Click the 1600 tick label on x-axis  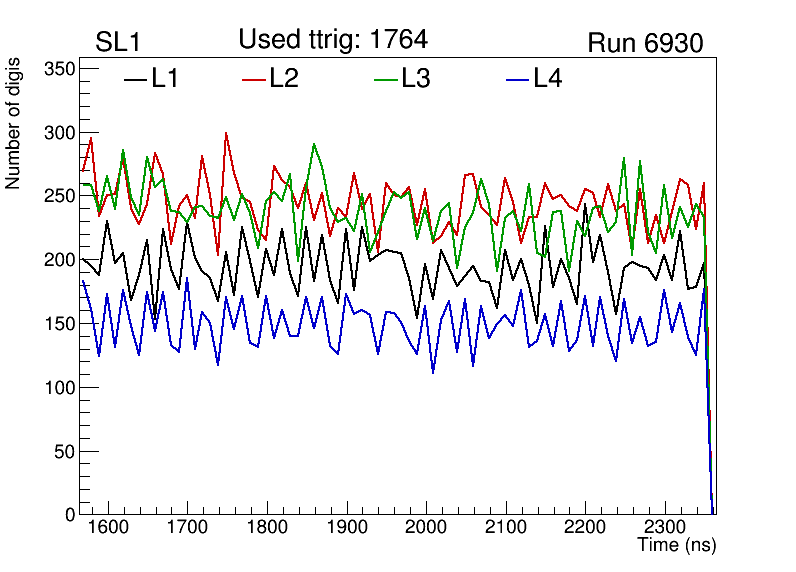[x=107, y=528]
